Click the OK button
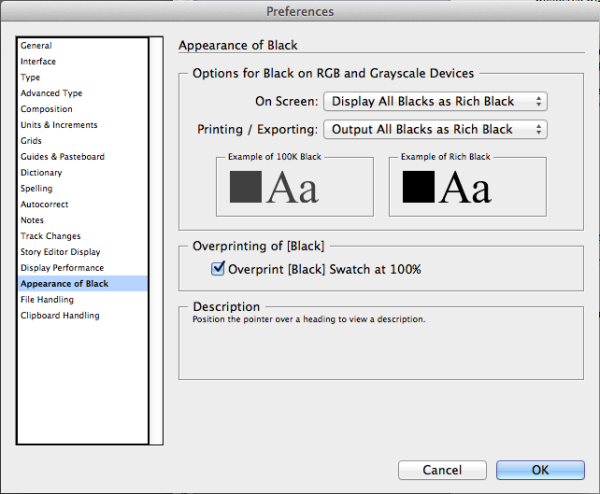600x494 pixels. point(540,470)
